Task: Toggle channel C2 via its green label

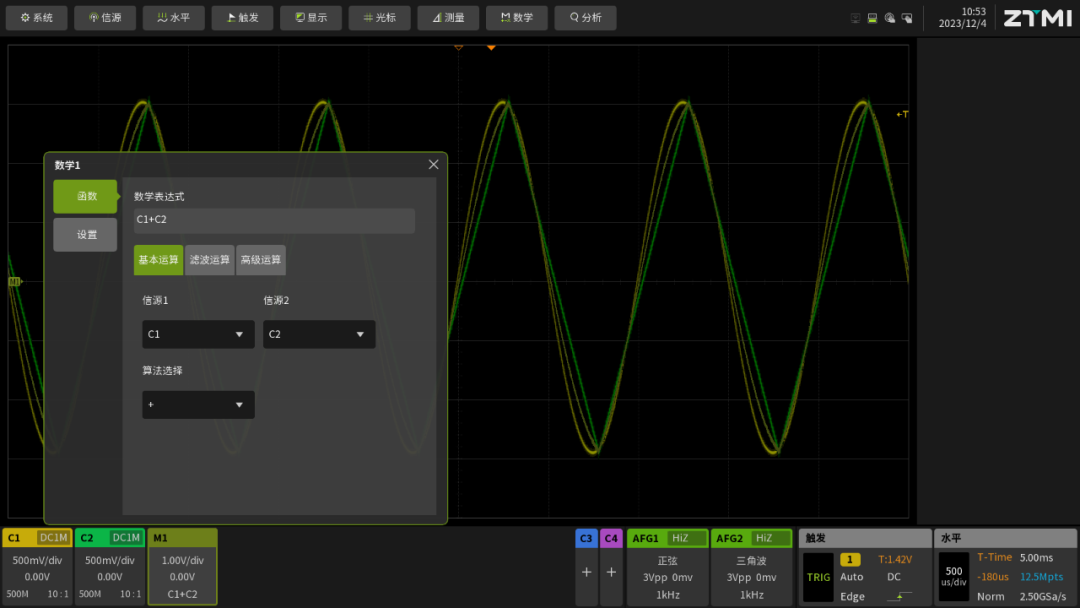Action: coord(87,538)
